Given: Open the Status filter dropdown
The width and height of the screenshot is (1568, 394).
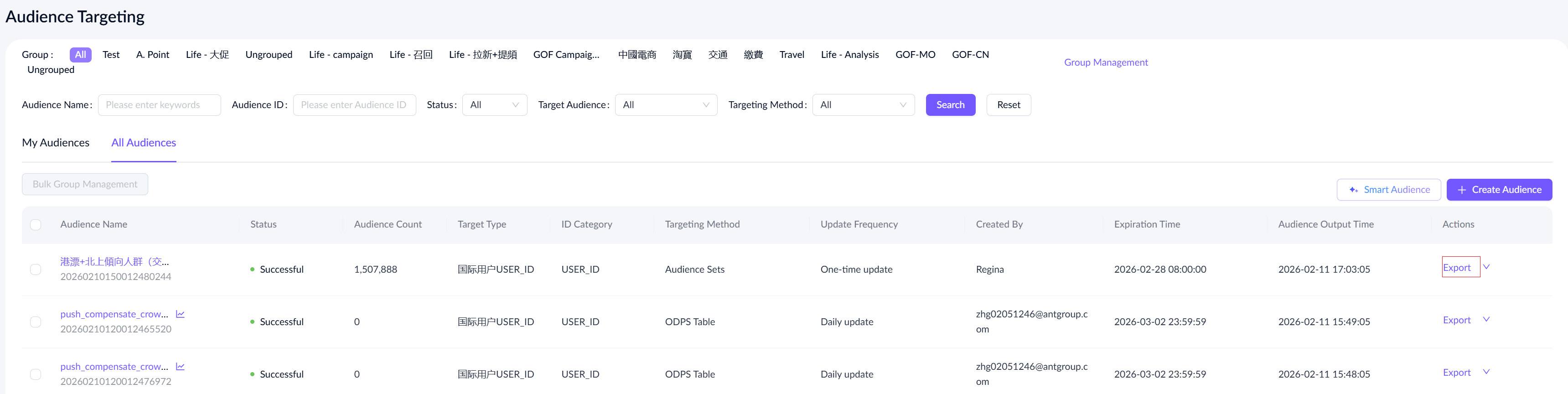Looking at the screenshot, I should pos(494,105).
